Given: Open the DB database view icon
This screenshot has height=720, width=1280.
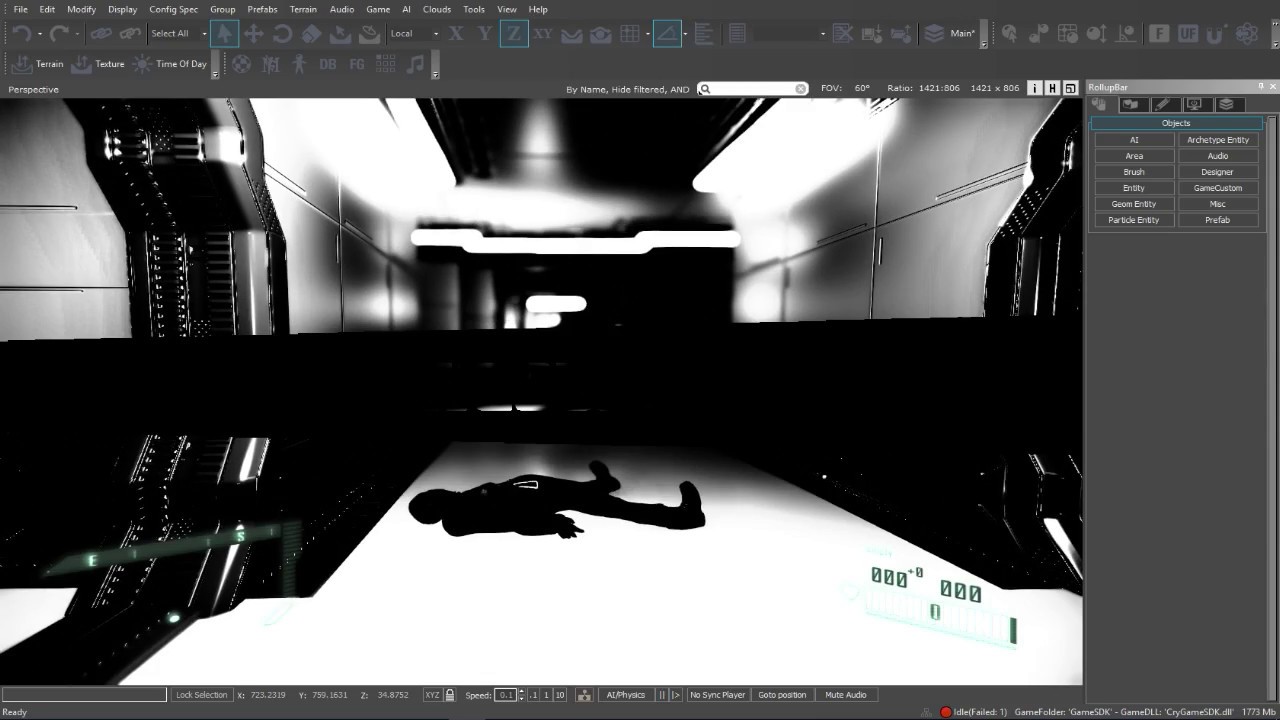Looking at the screenshot, I should (327, 64).
